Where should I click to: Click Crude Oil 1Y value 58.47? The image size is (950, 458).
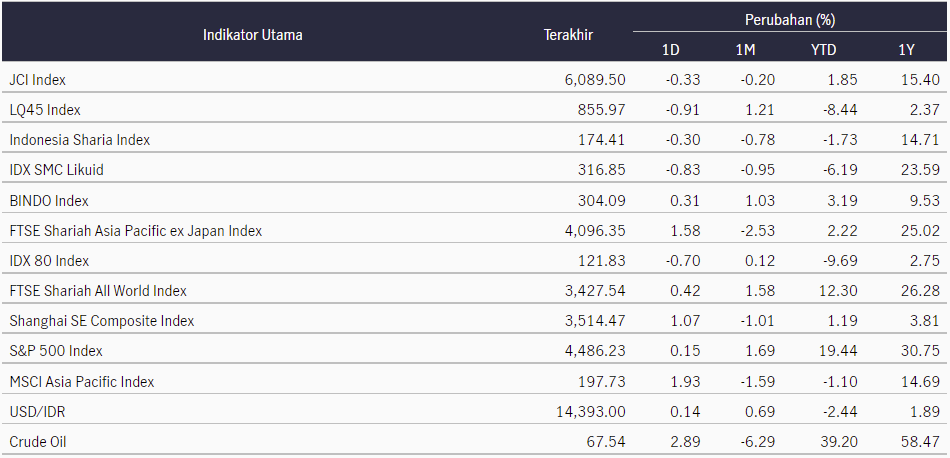917,442
